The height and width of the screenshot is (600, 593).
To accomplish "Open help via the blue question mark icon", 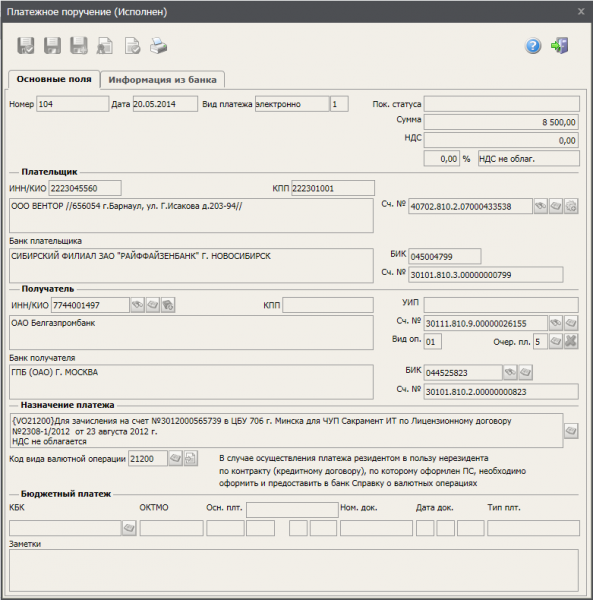I will point(533,46).
